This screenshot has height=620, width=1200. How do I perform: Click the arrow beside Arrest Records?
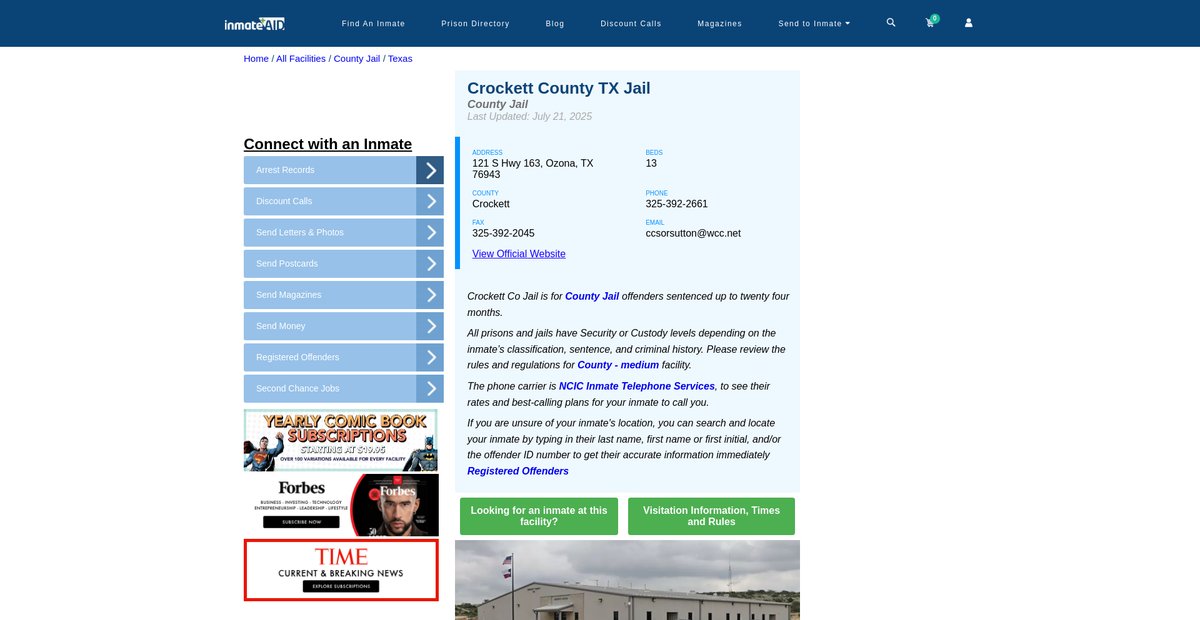coord(430,170)
